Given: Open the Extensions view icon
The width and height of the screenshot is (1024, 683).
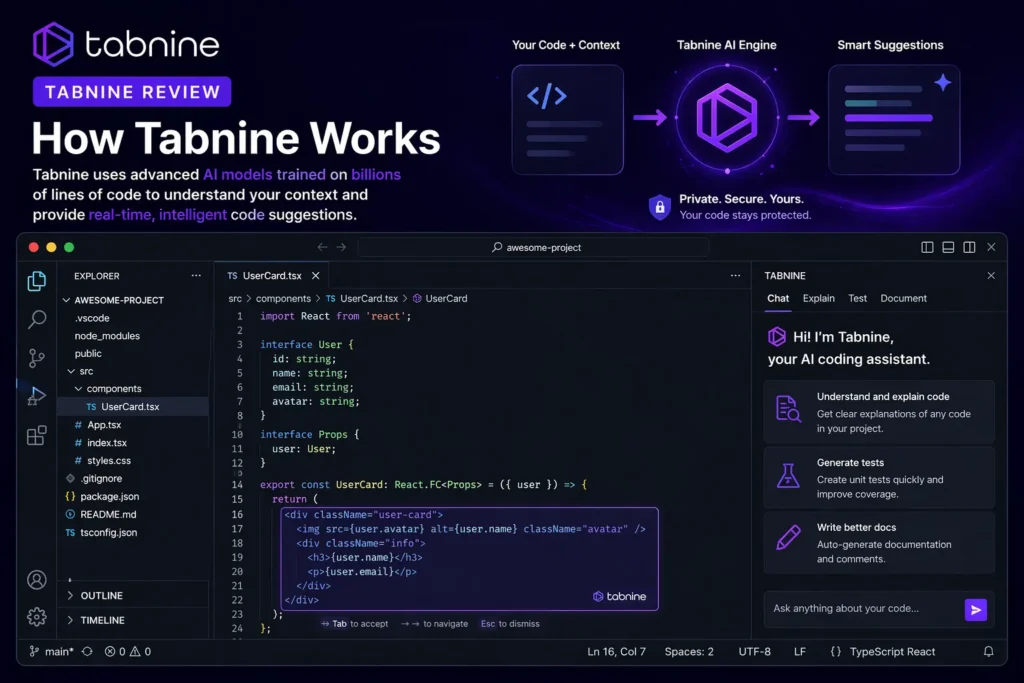Looking at the screenshot, I should [x=37, y=435].
